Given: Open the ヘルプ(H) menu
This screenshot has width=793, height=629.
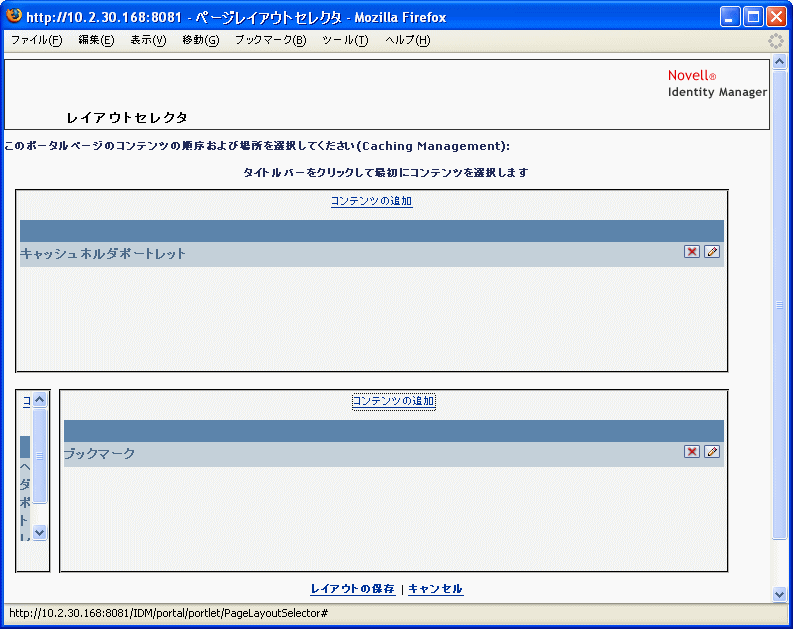Looking at the screenshot, I should coord(408,40).
